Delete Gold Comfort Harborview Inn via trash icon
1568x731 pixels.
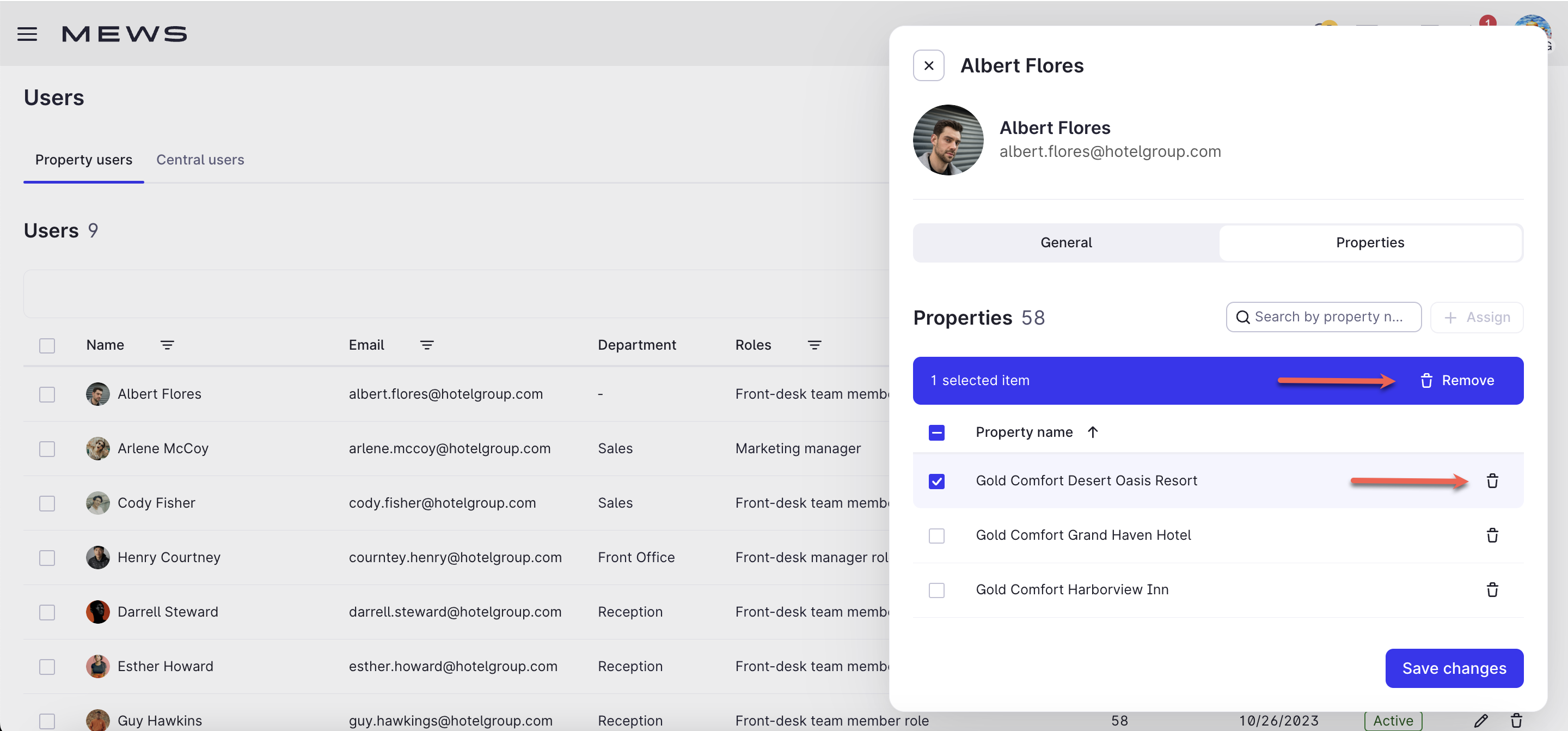click(1492, 589)
